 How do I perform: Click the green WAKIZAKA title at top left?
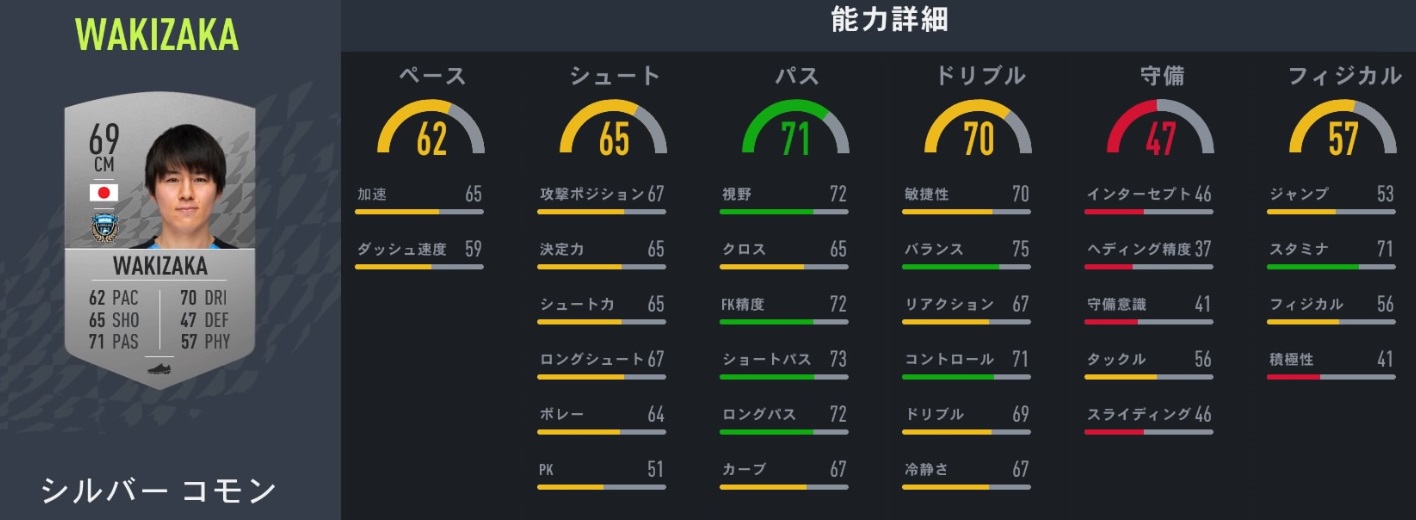point(157,36)
